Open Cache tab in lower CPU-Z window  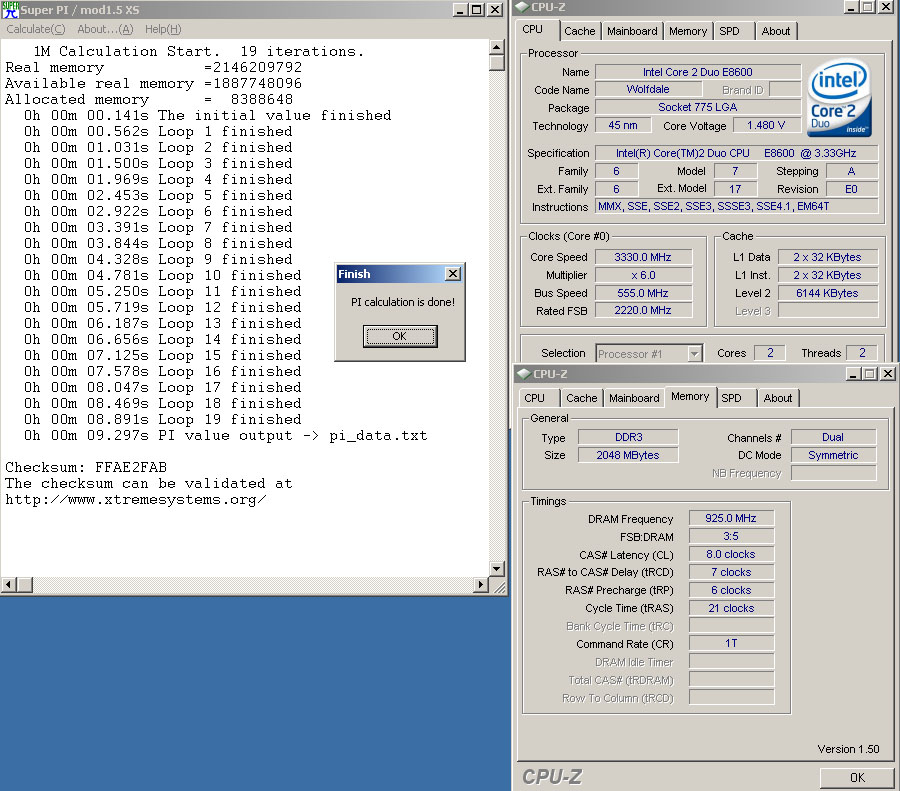point(581,398)
